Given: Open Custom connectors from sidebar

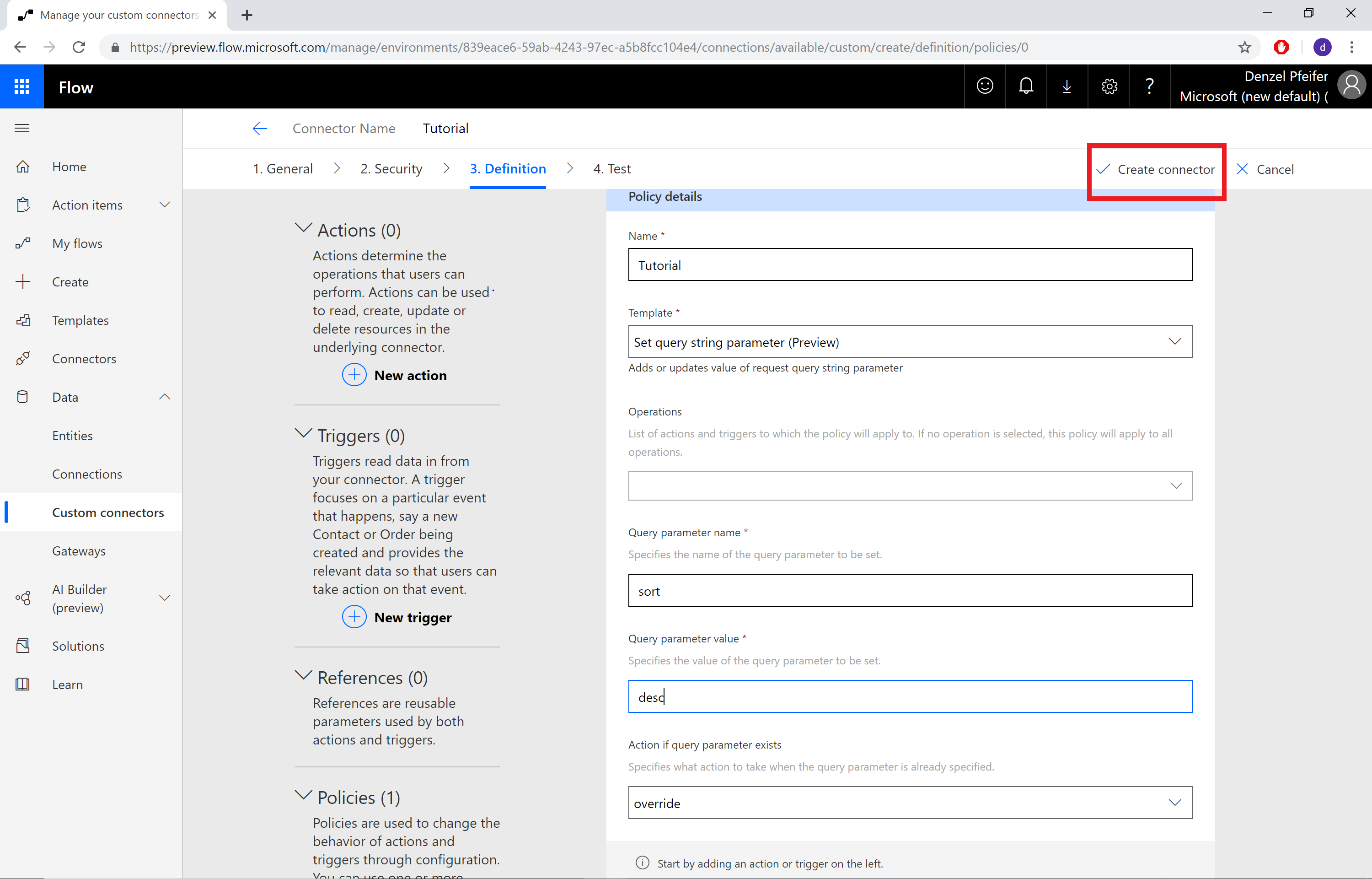Looking at the screenshot, I should 108,512.
